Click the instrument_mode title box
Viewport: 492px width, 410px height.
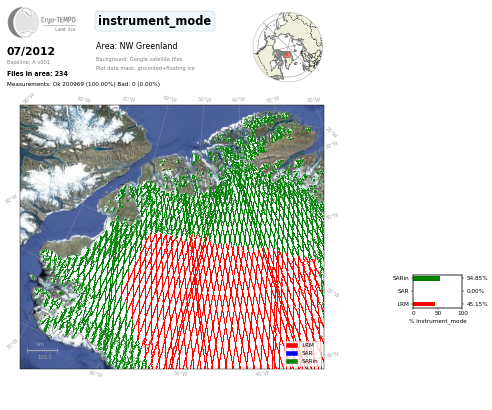155,21
